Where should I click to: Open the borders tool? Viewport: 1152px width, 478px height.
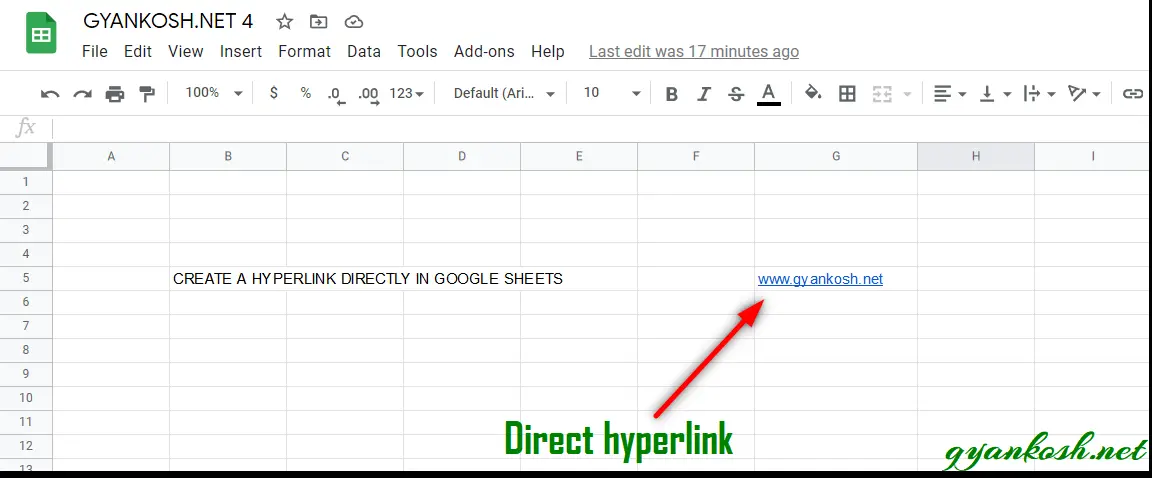[x=847, y=93]
